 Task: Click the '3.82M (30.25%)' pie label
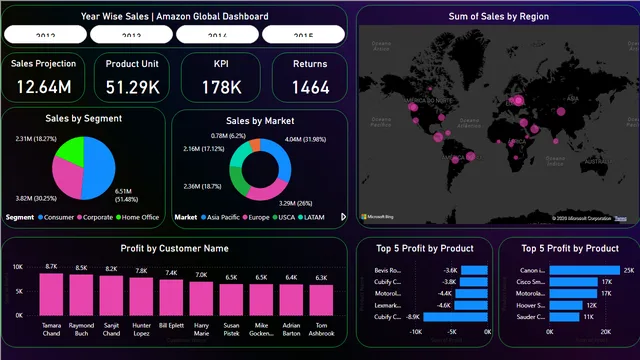coord(36,198)
